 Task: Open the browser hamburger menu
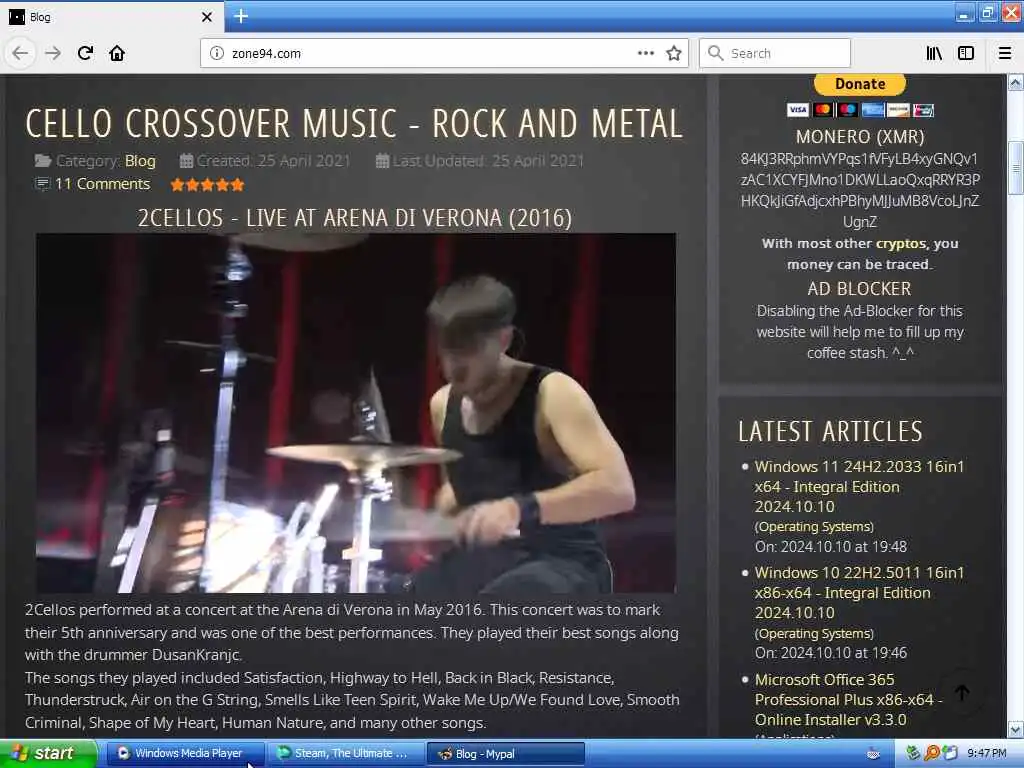(1005, 53)
